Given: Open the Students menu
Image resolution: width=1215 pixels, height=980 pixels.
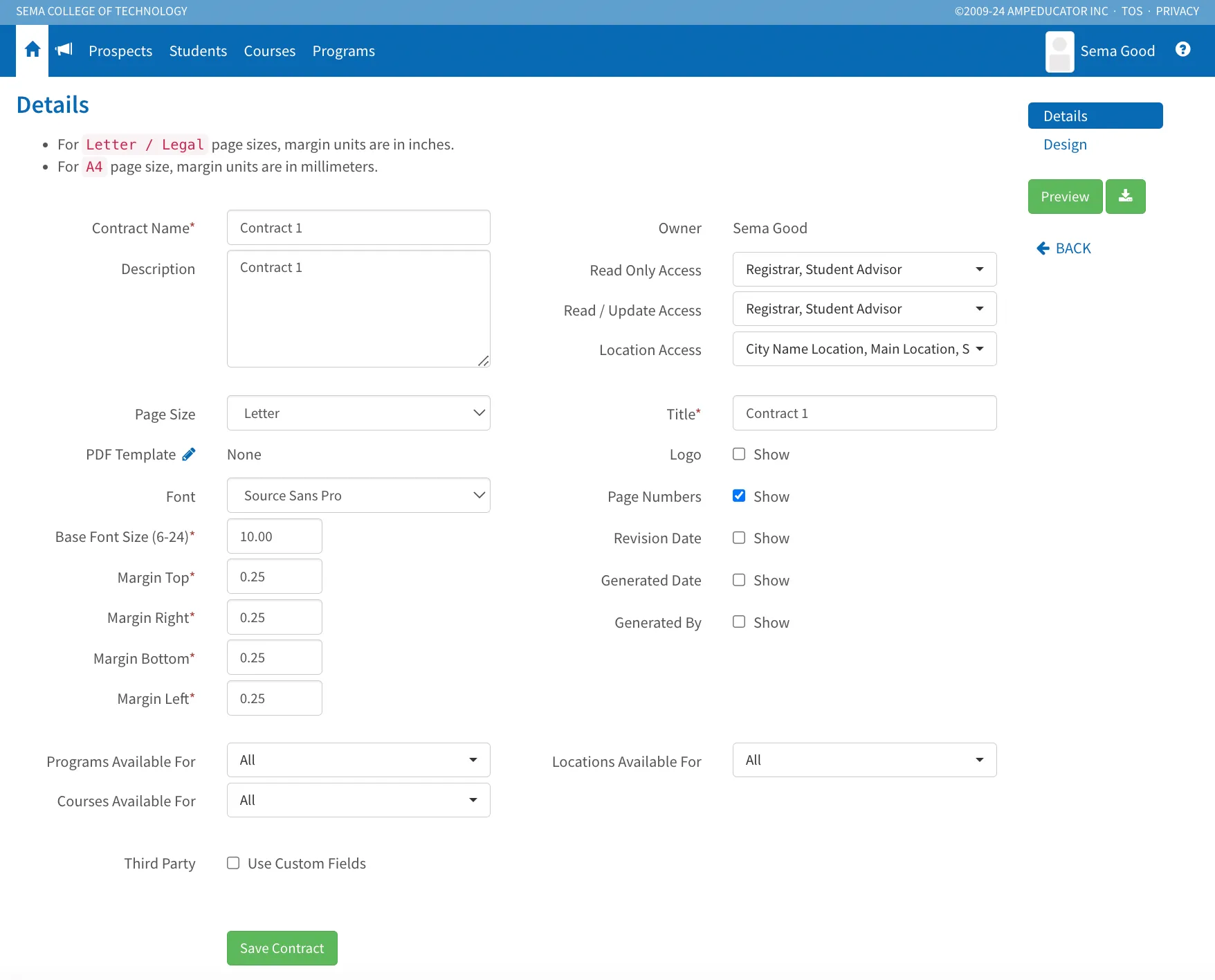Looking at the screenshot, I should (198, 51).
